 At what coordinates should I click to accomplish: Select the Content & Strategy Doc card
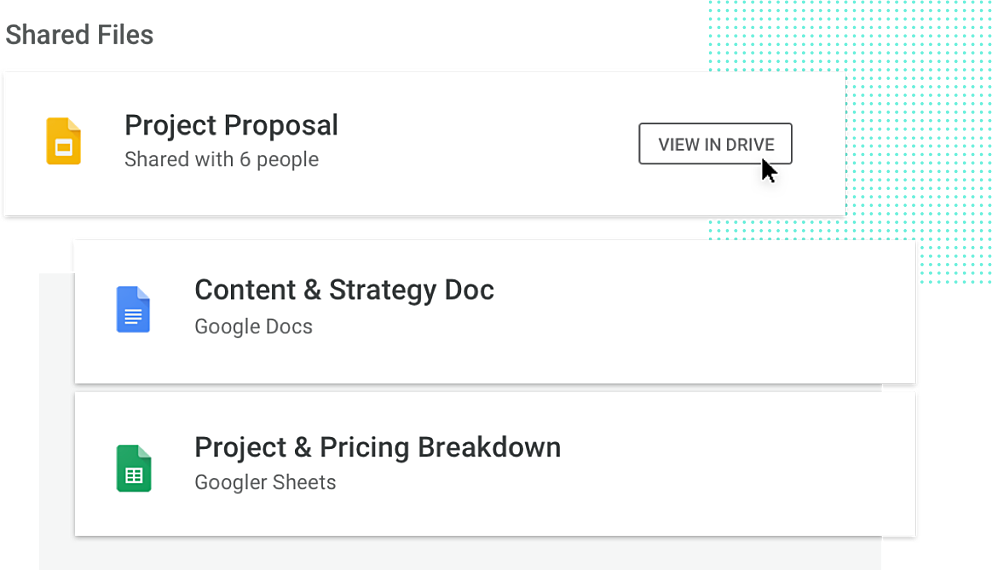(495, 312)
